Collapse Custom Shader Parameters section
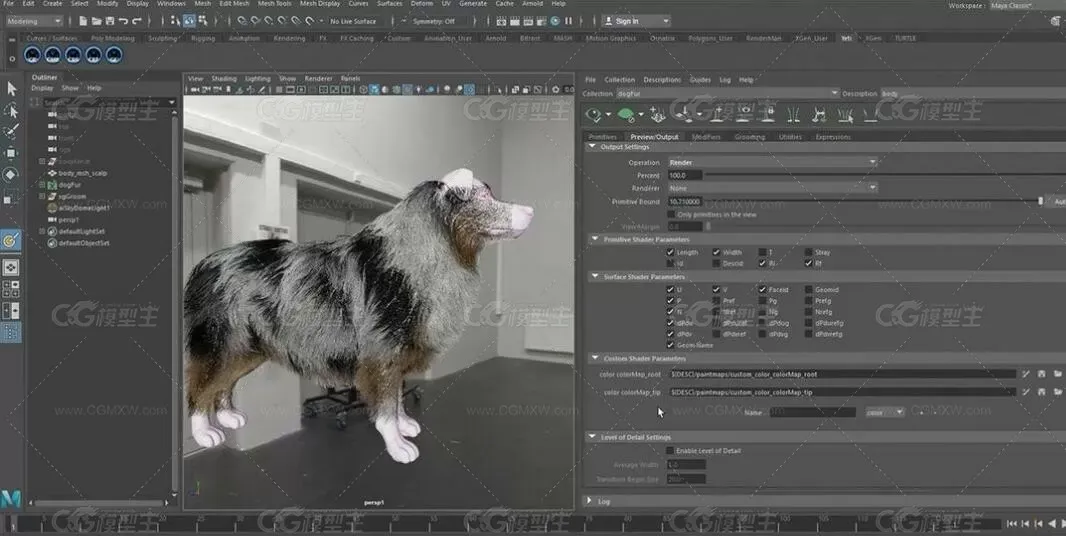This screenshot has height=536, width=1066. pyautogui.click(x=595, y=358)
